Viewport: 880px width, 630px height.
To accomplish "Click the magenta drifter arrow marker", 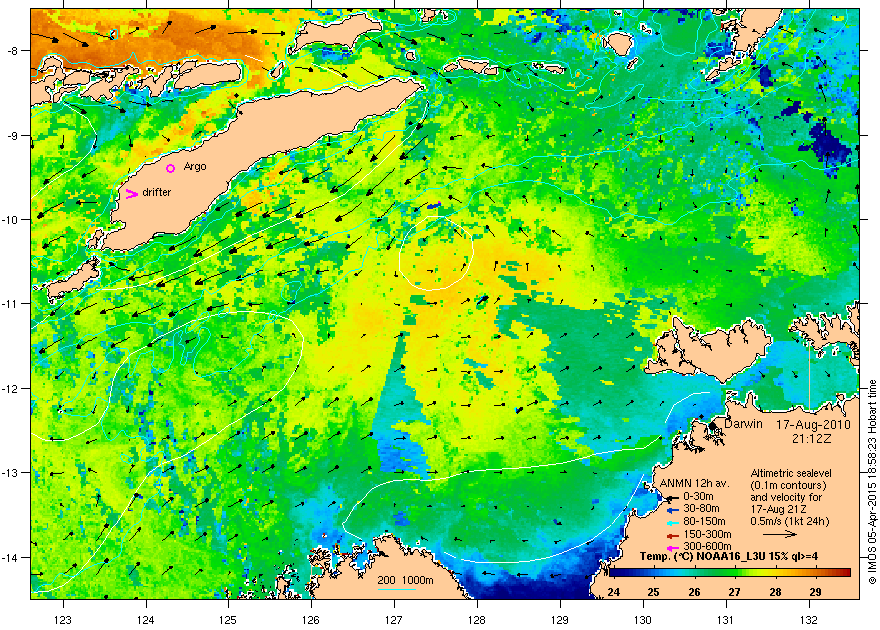I will (131, 194).
